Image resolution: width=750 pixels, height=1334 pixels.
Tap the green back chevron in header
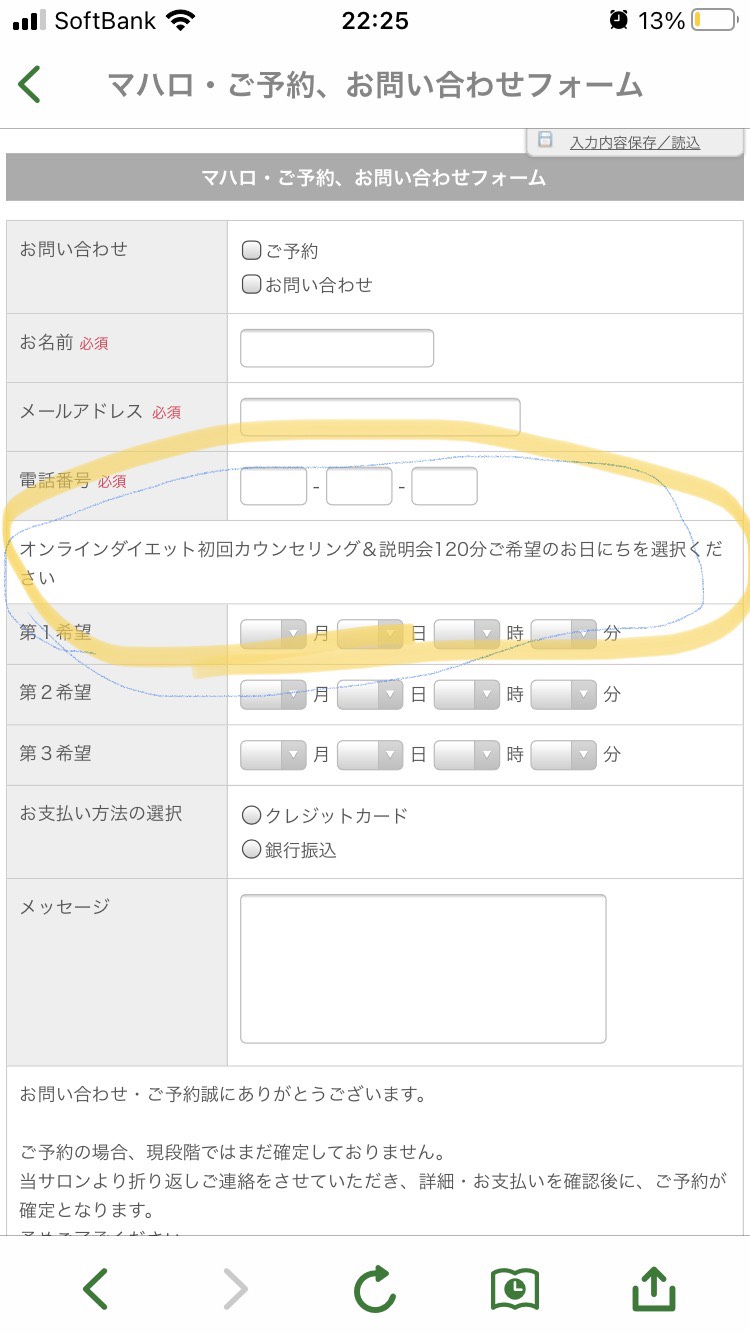tap(30, 85)
